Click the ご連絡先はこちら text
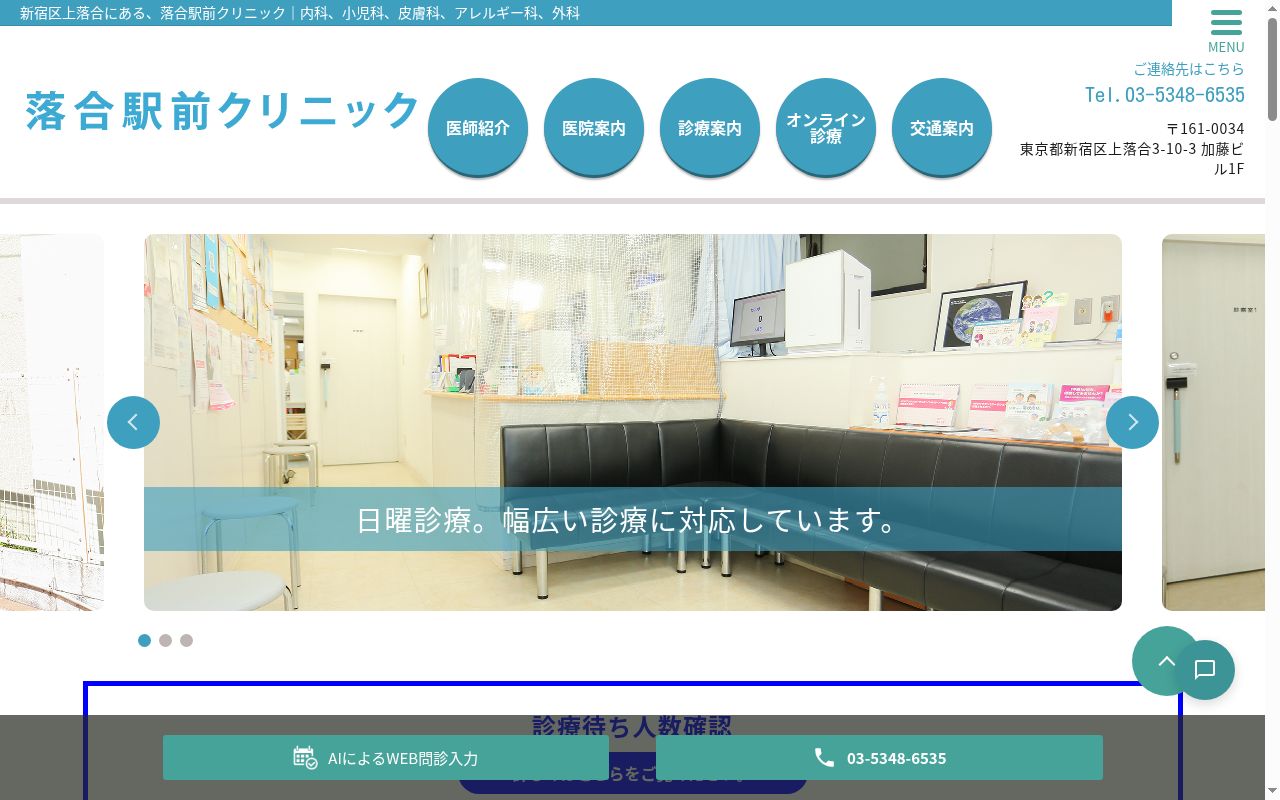 coord(1189,69)
